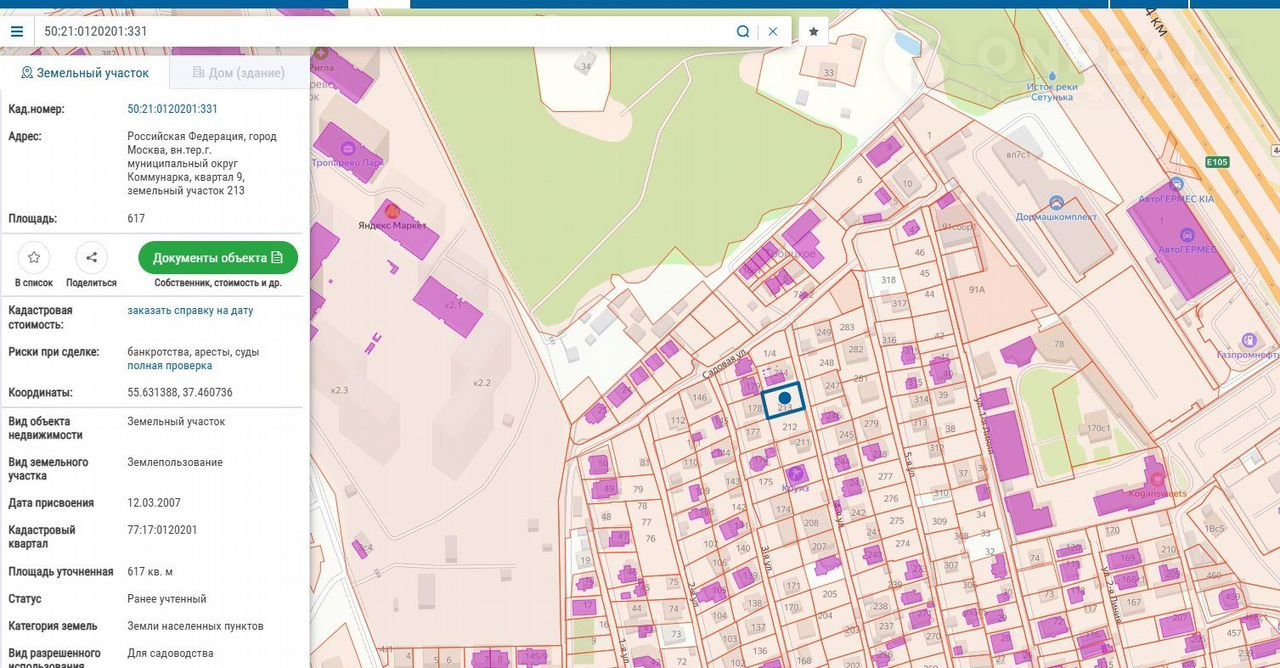Click the star favorites button beside search
Viewport: 1280px width, 668px height.
coord(814,31)
